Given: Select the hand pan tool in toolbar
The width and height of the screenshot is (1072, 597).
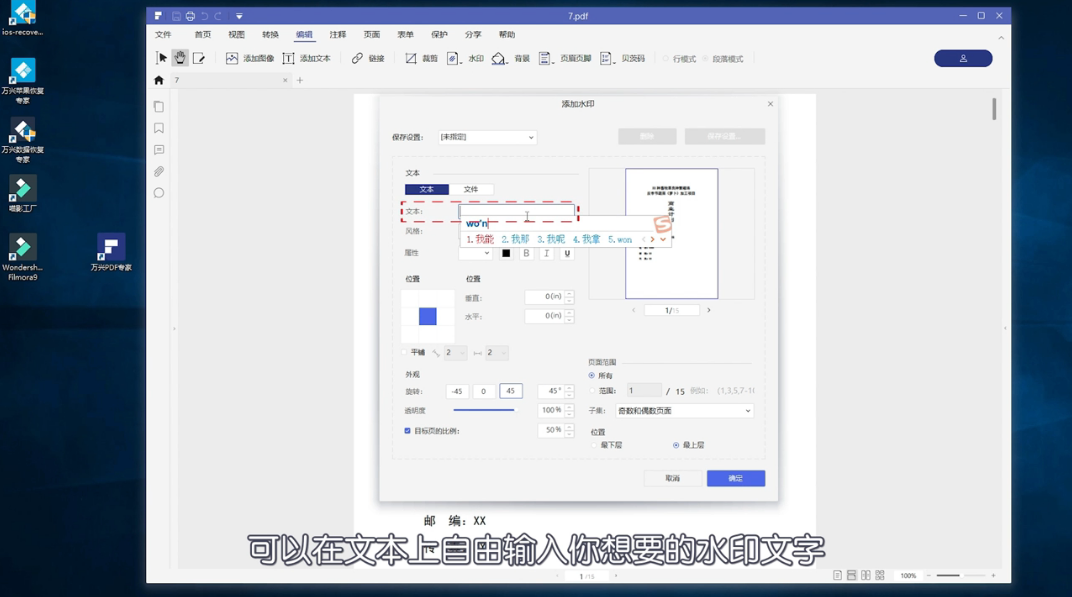Looking at the screenshot, I should pyautogui.click(x=180, y=58).
